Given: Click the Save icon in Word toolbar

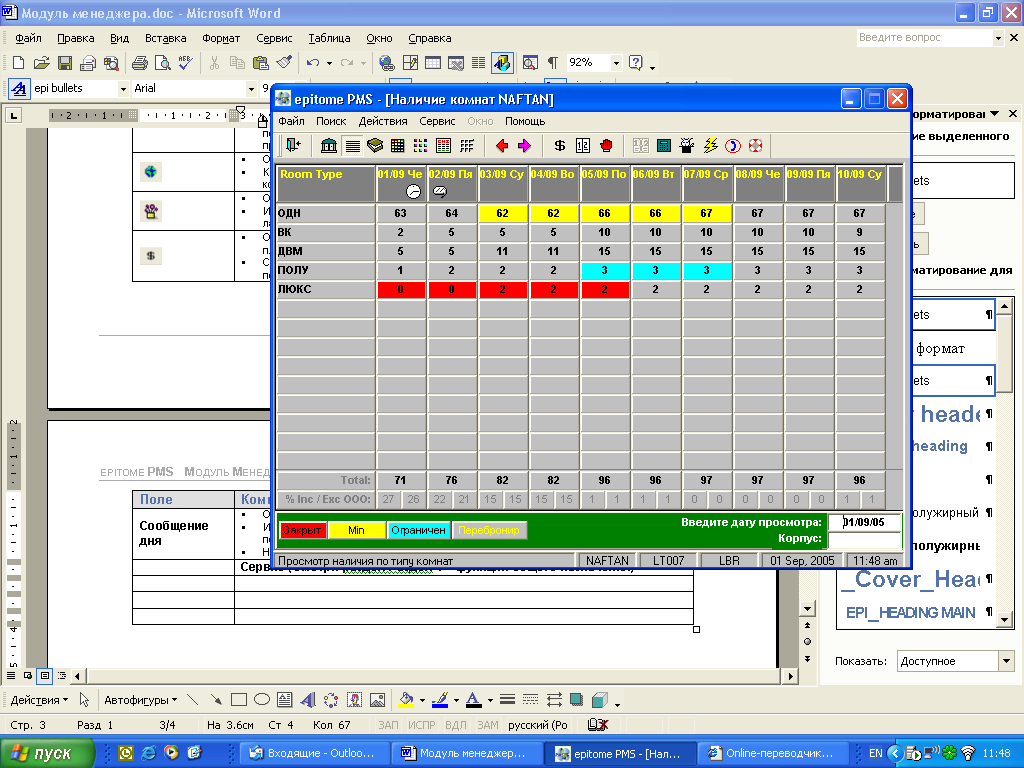Looking at the screenshot, I should point(65,63).
